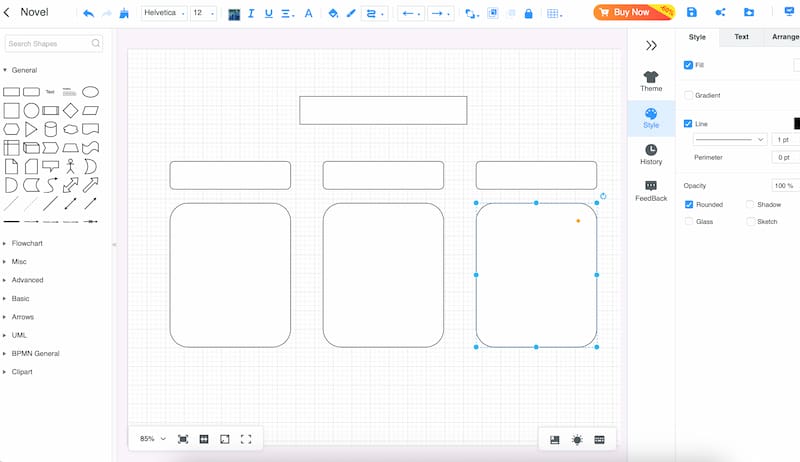The width and height of the screenshot is (800, 462).
Task: Select the line color pen tool
Action: [351, 13]
